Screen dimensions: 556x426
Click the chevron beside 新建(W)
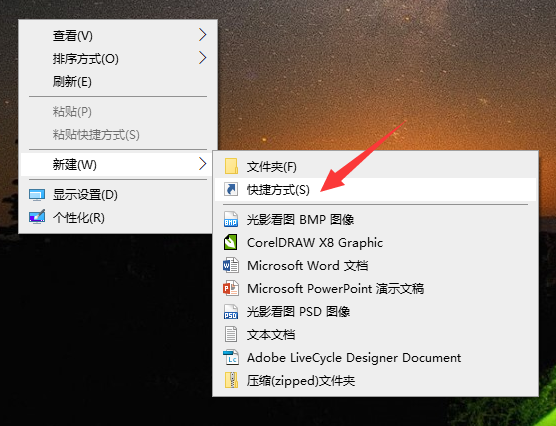202,164
